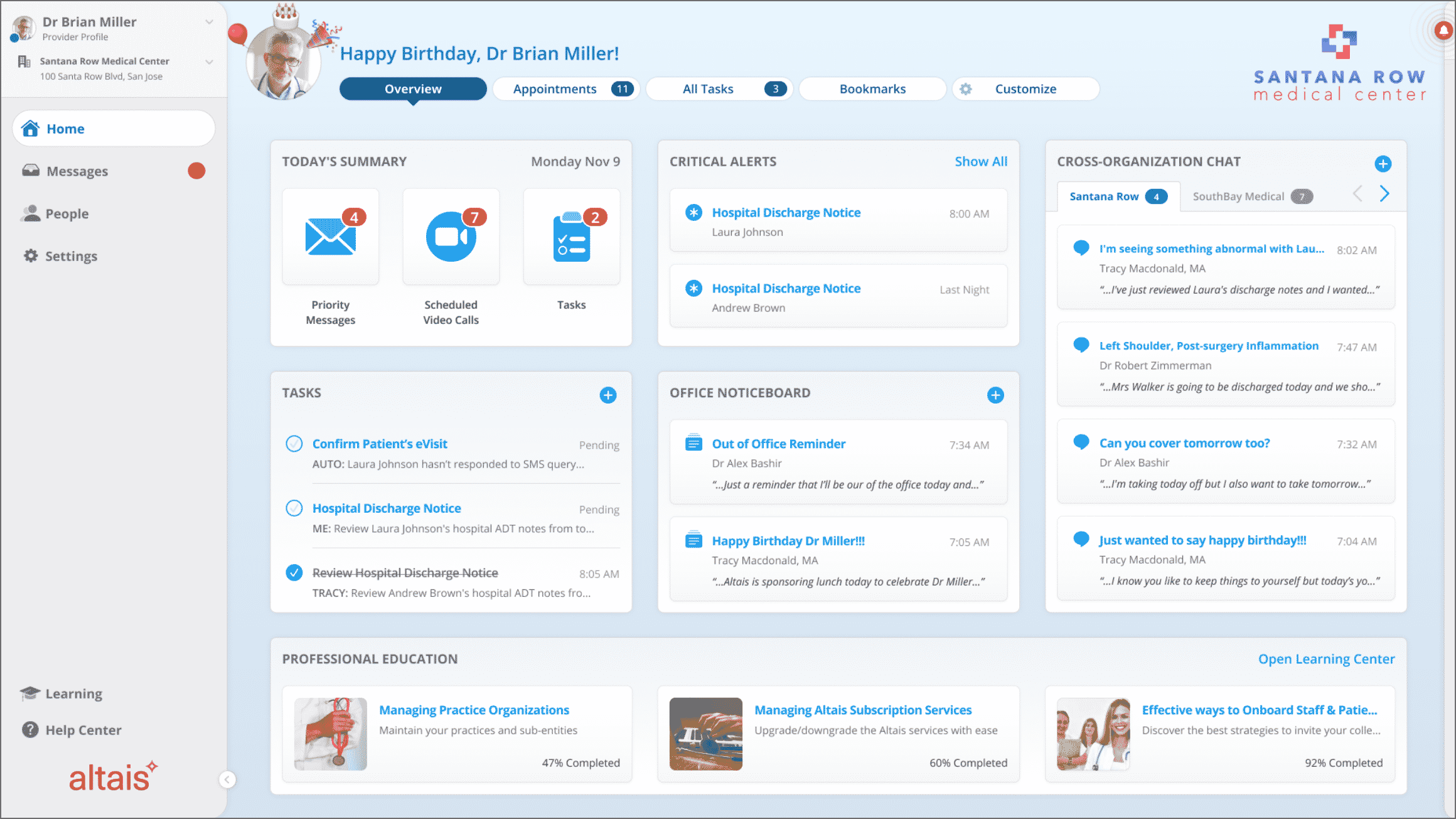Click the Customize gear icon

966,89
